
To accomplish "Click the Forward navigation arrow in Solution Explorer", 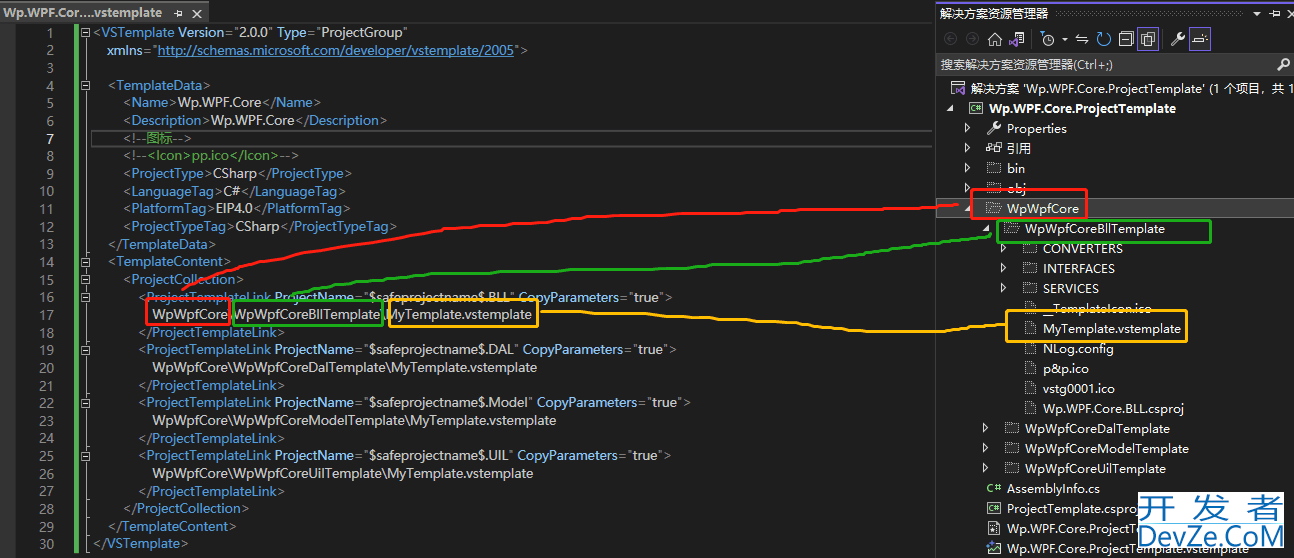I will [x=971, y=39].
